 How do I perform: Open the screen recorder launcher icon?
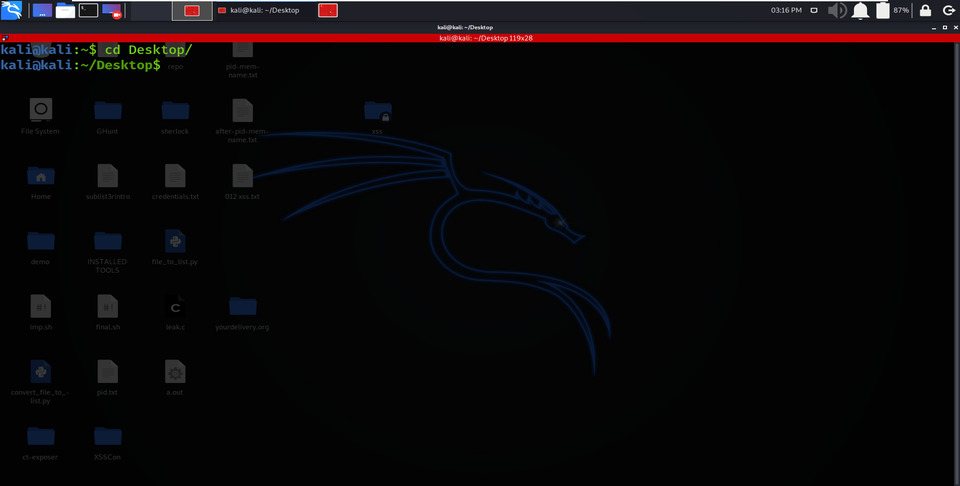pyautogui.click(x=111, y=10)
